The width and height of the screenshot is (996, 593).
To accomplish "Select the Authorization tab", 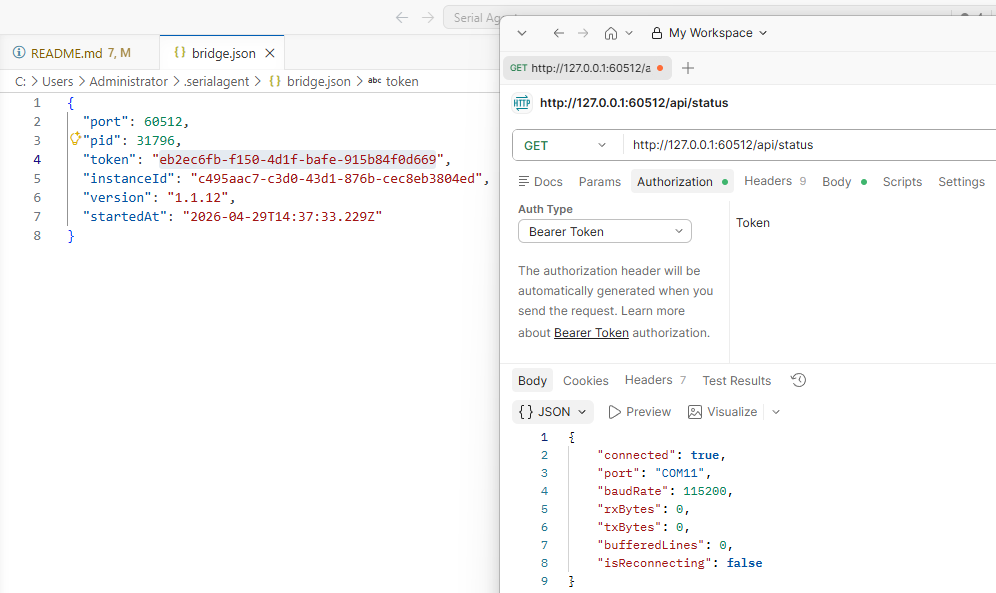I will click(x=682, y=182).
